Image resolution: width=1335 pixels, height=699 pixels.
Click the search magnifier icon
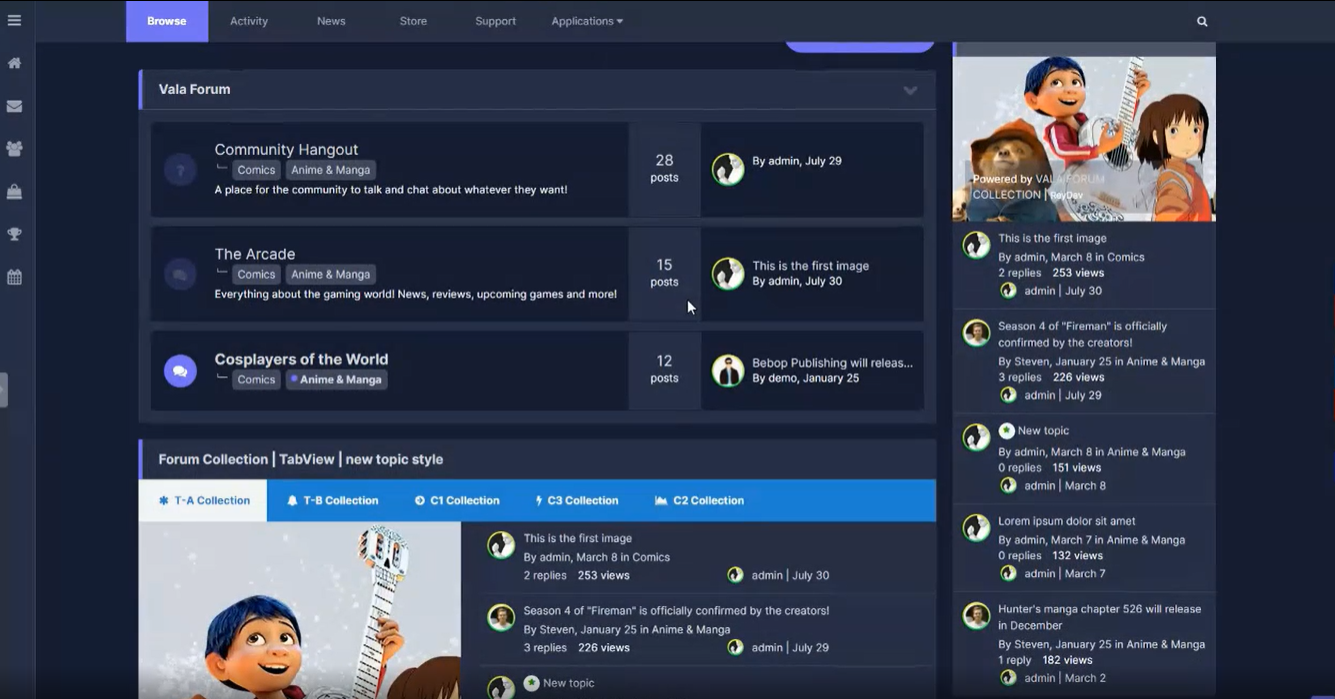point(1202,21)
